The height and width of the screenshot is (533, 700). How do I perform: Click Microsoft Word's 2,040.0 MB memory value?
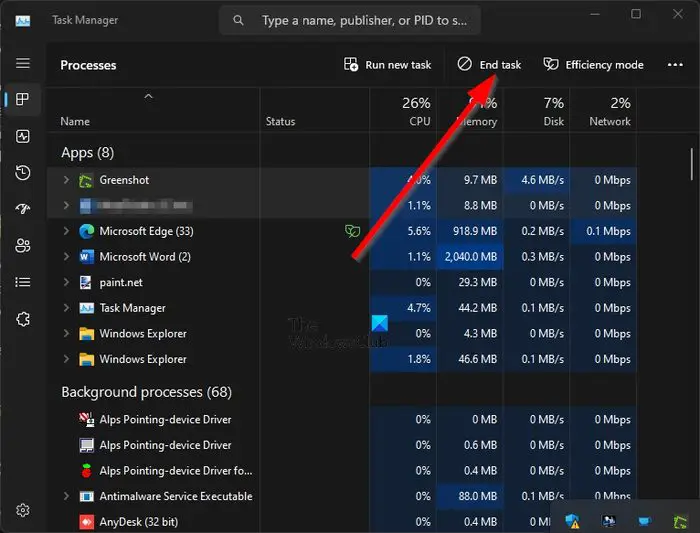pos(471,257)
